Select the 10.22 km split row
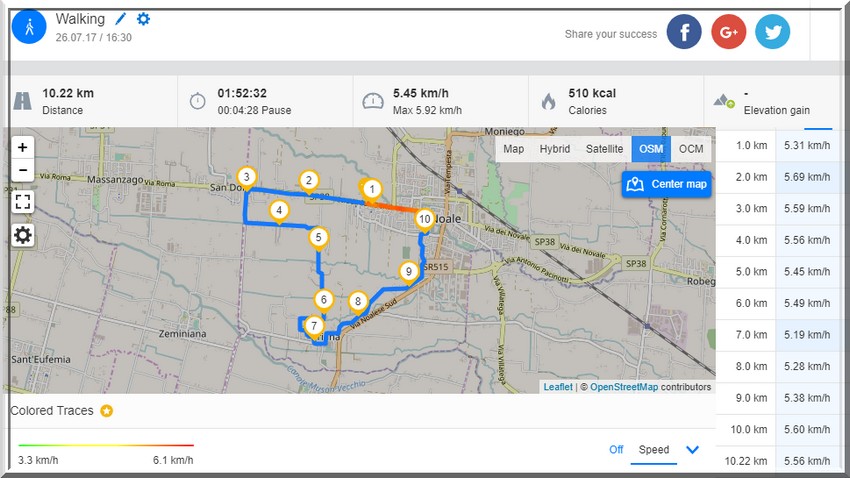 click(781, 461)
